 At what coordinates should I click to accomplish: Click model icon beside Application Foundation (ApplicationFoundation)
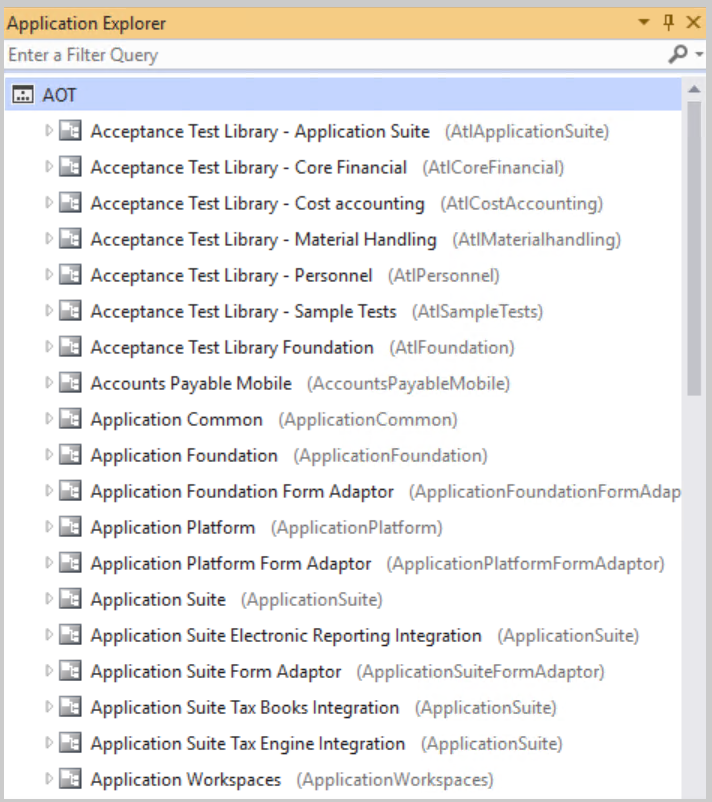click(70, 454)
